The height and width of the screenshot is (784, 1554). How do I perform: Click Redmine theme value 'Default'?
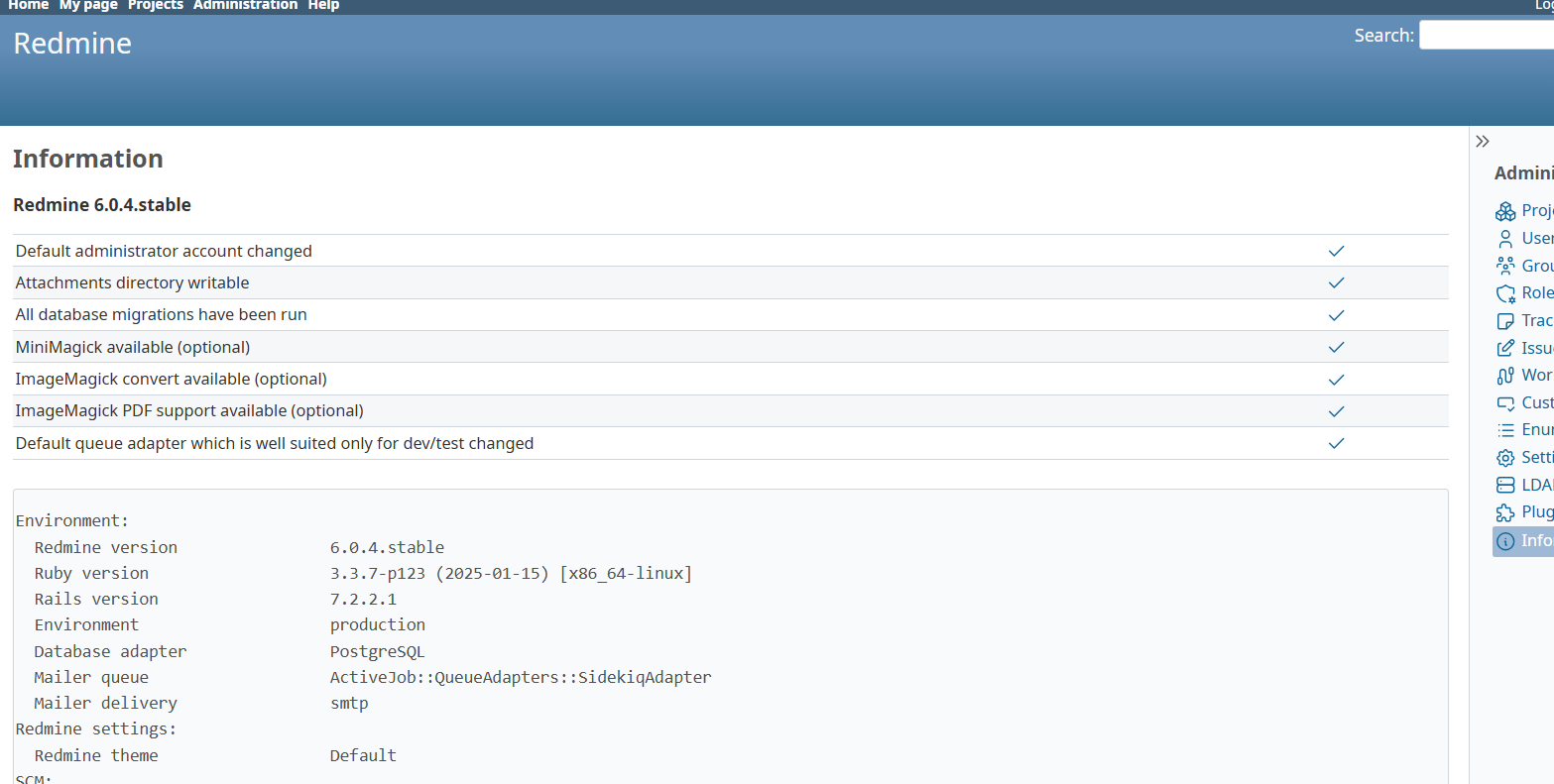click(363, 755)
